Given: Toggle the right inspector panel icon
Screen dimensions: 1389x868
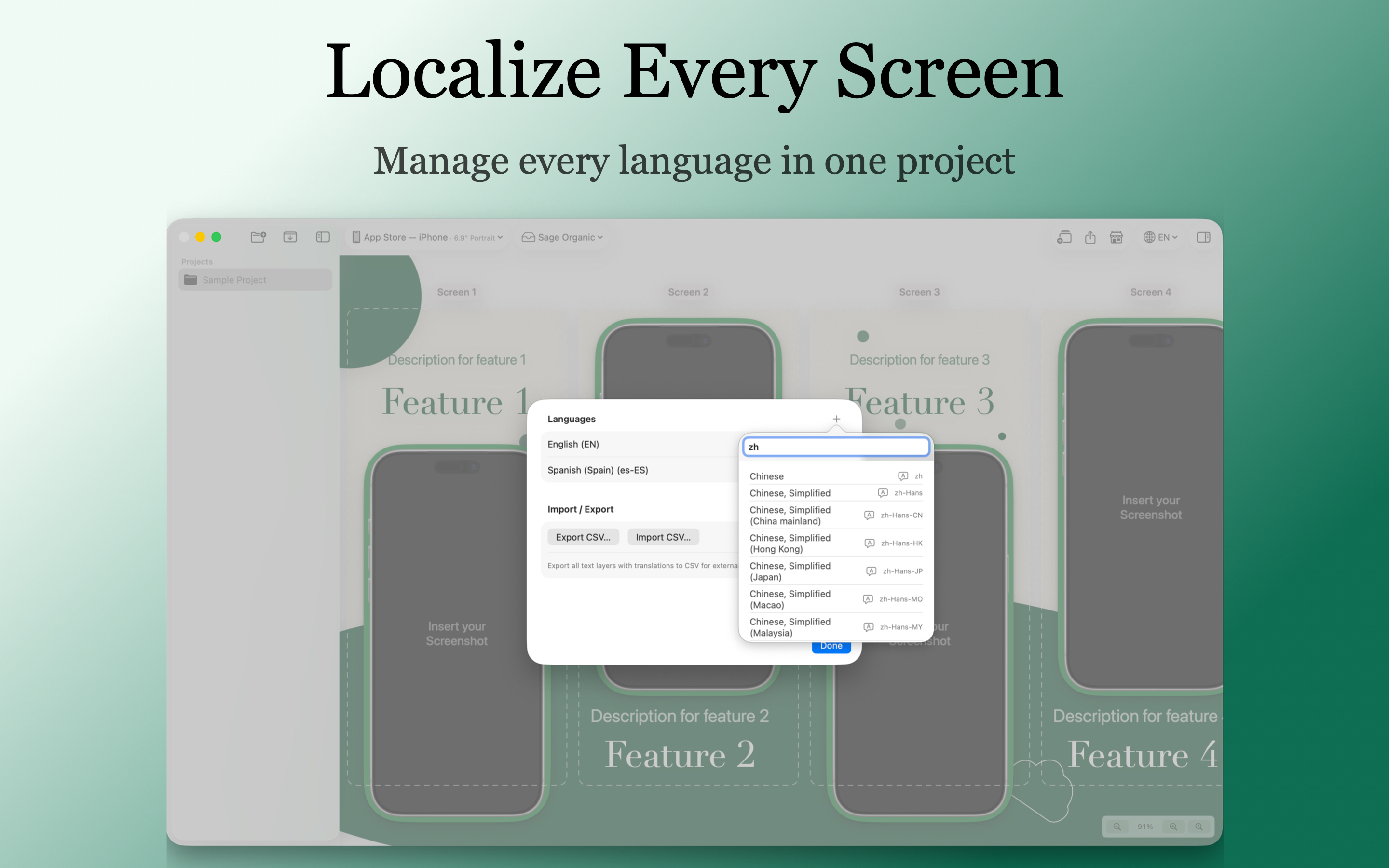Looking at the screenshot, I should coord(1204,237).
